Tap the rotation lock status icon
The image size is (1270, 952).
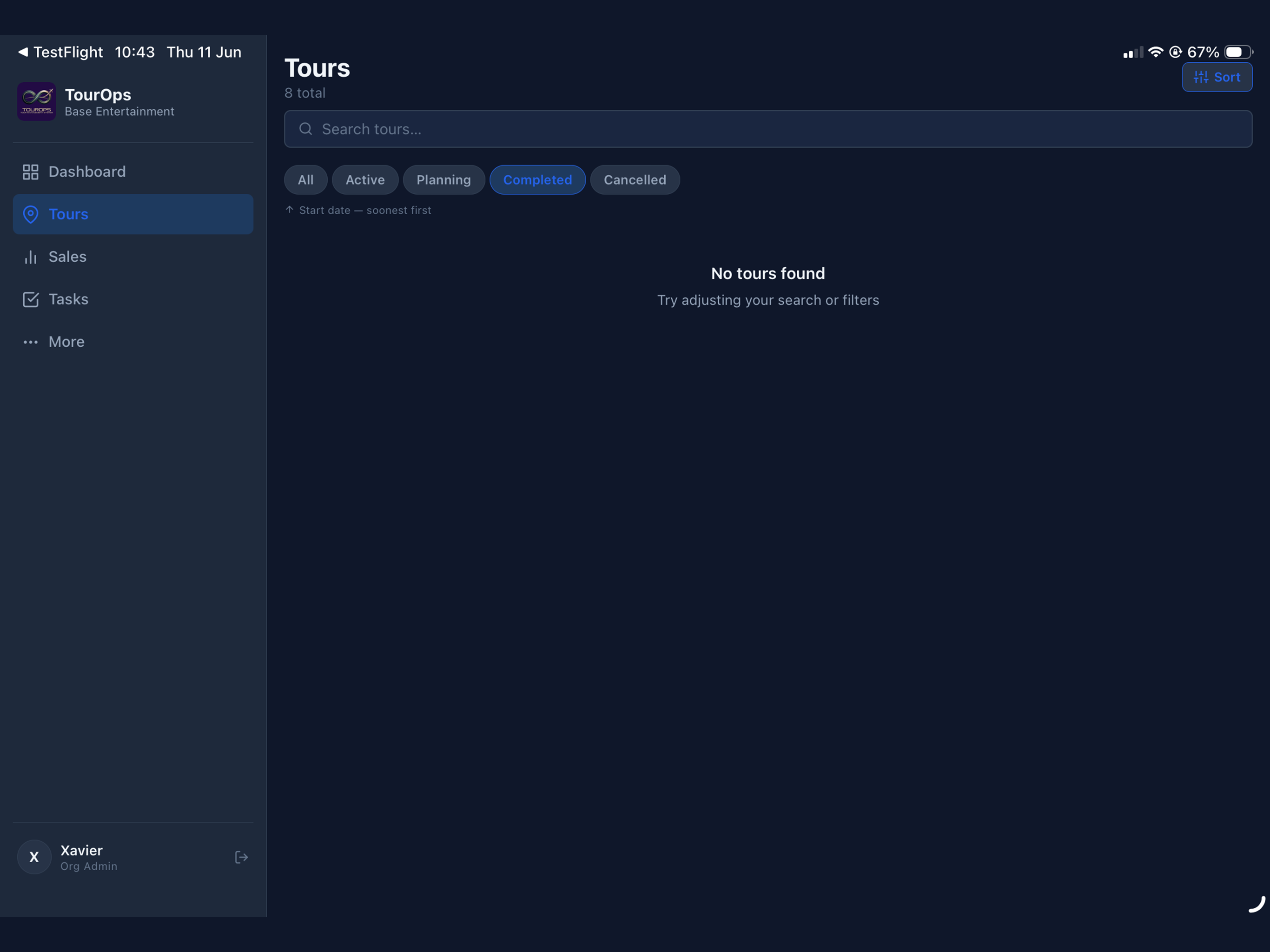point(1175,52)
